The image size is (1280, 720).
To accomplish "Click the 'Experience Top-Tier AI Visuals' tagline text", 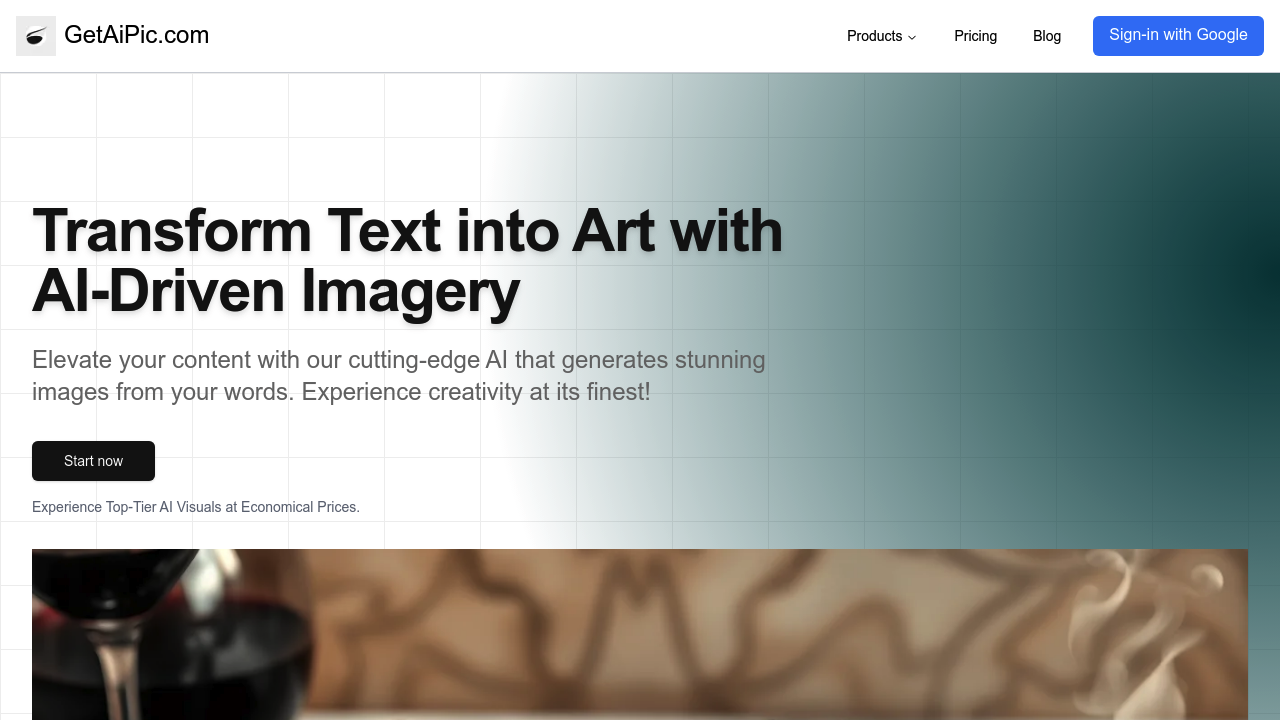I will (196, 507).
